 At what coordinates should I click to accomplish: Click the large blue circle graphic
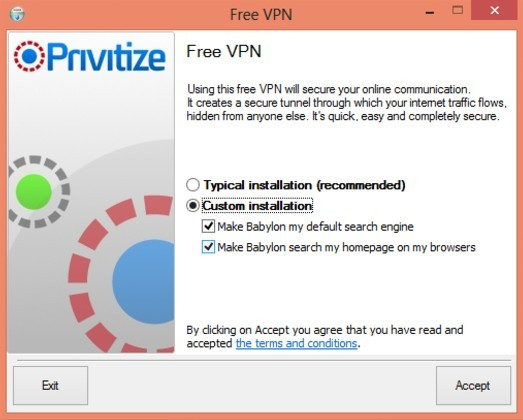pos(143,282)
